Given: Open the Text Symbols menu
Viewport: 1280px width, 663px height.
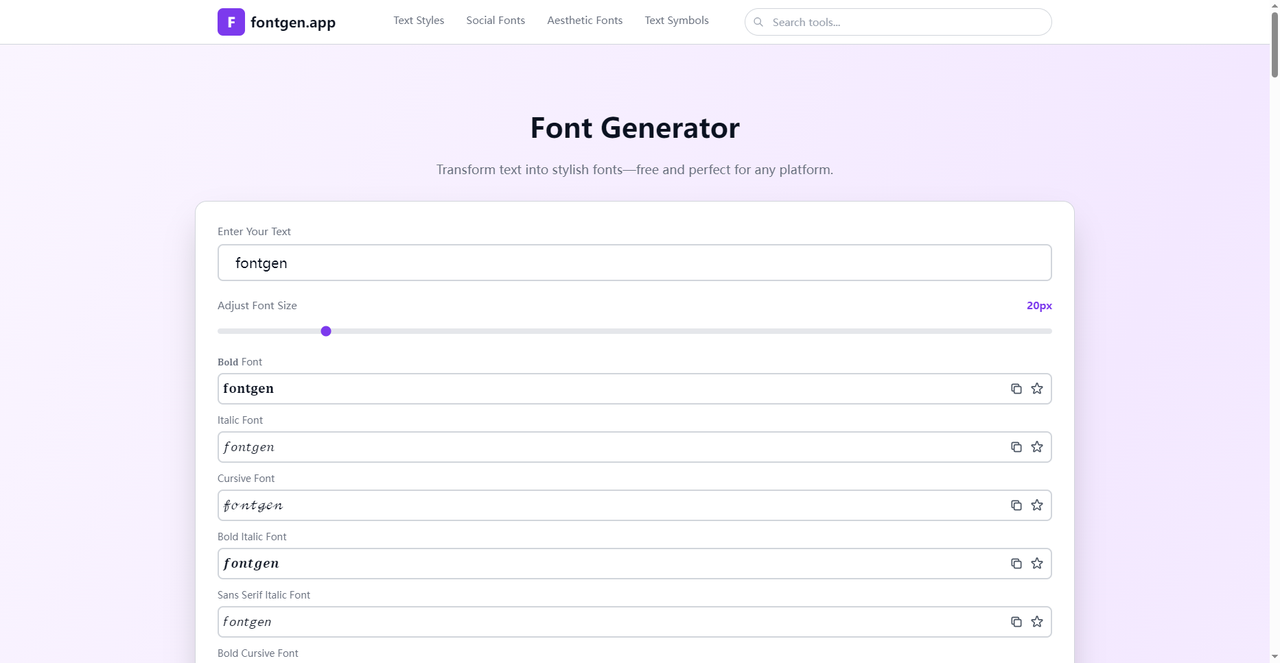Looking at the screenshot, I should click(x=676, y=21).
